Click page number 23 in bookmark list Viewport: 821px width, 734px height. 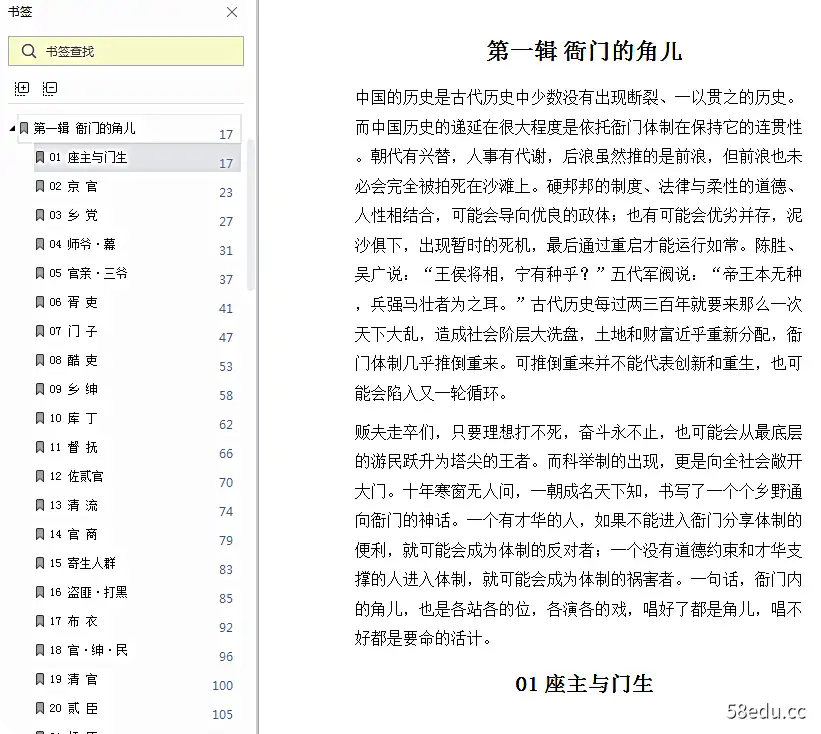226,193
